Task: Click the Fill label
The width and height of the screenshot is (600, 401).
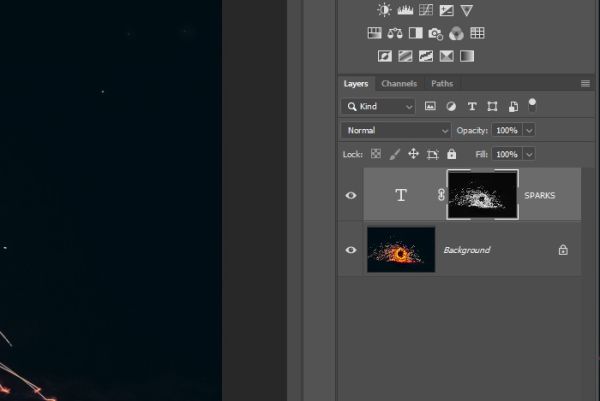Action: (481, 154)
